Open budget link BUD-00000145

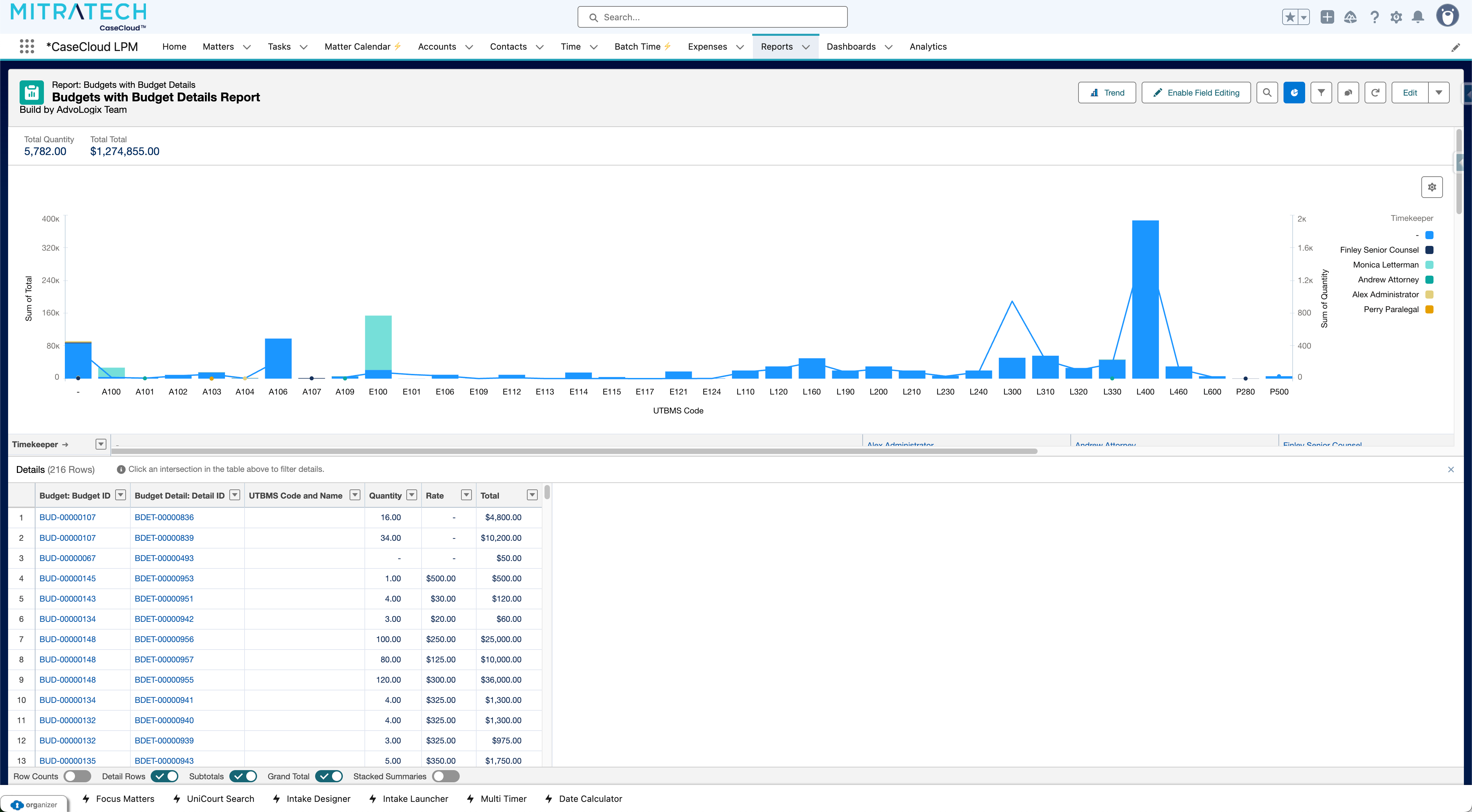68,578
